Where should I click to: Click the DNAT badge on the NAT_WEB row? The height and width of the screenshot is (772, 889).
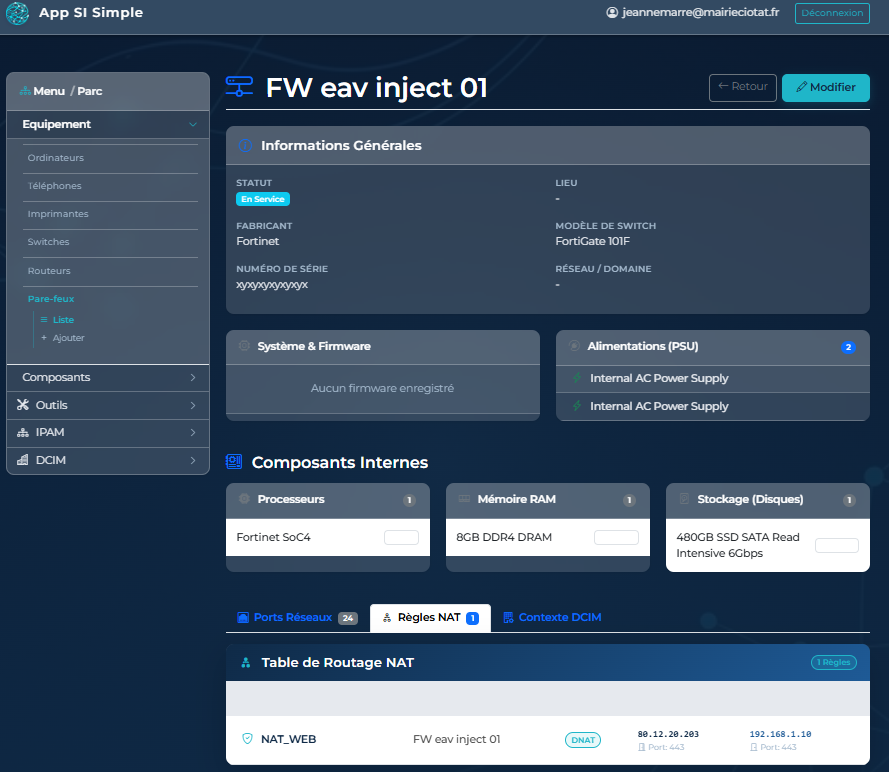click(x=583, y=740)
